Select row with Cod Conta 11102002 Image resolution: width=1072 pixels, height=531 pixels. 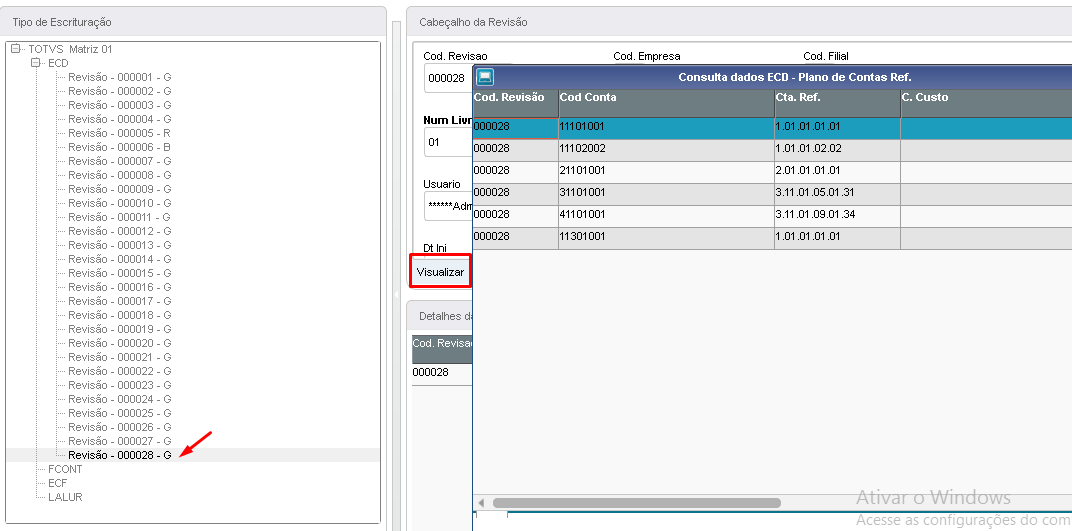(x=773, y=150)
